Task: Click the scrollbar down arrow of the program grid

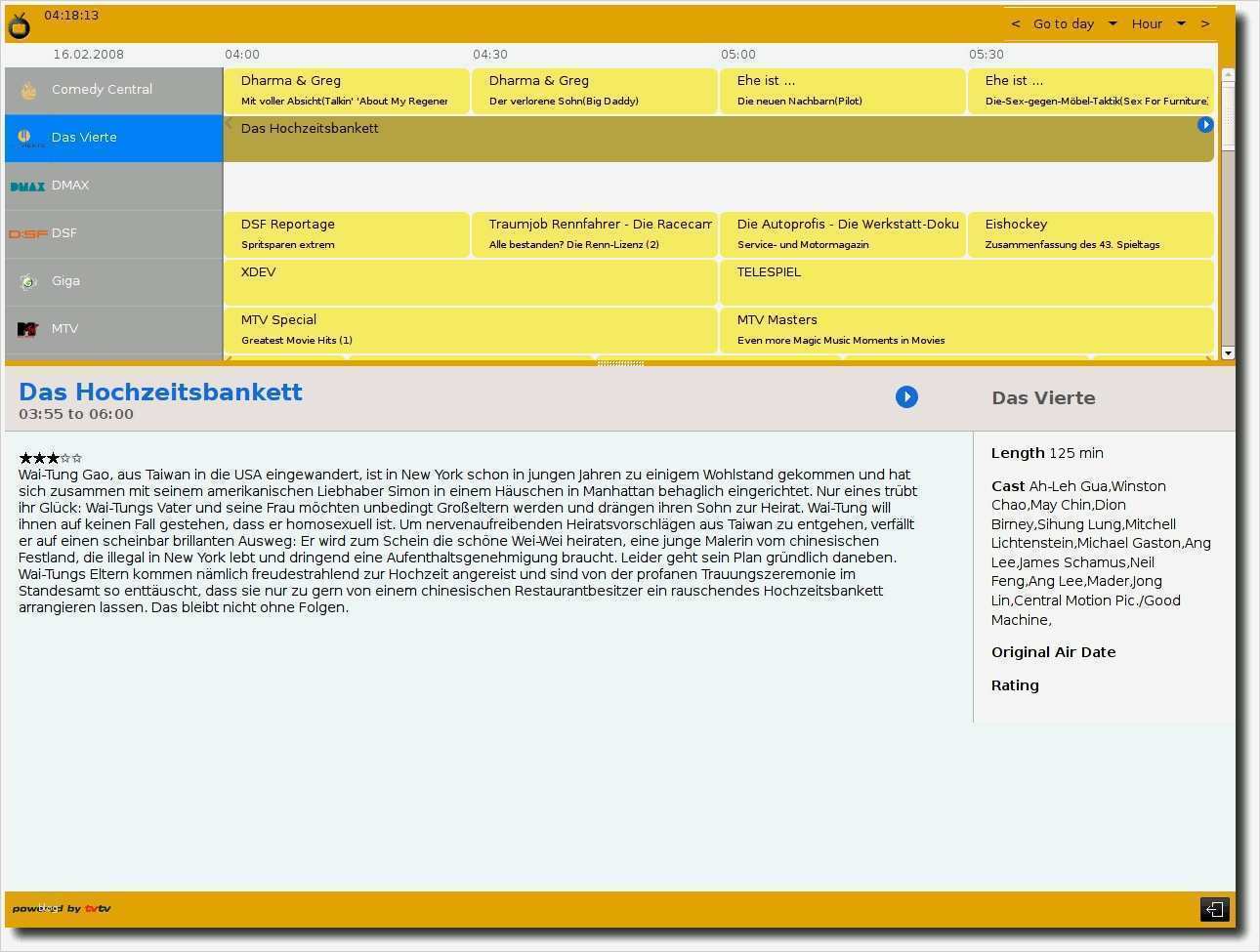Action: (1228, 352)
